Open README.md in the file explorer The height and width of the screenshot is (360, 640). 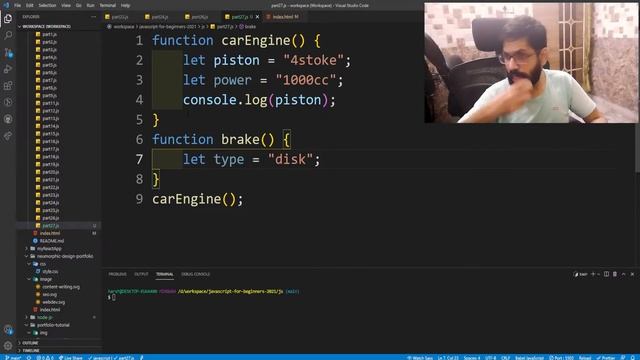click(x=58, y=241)
